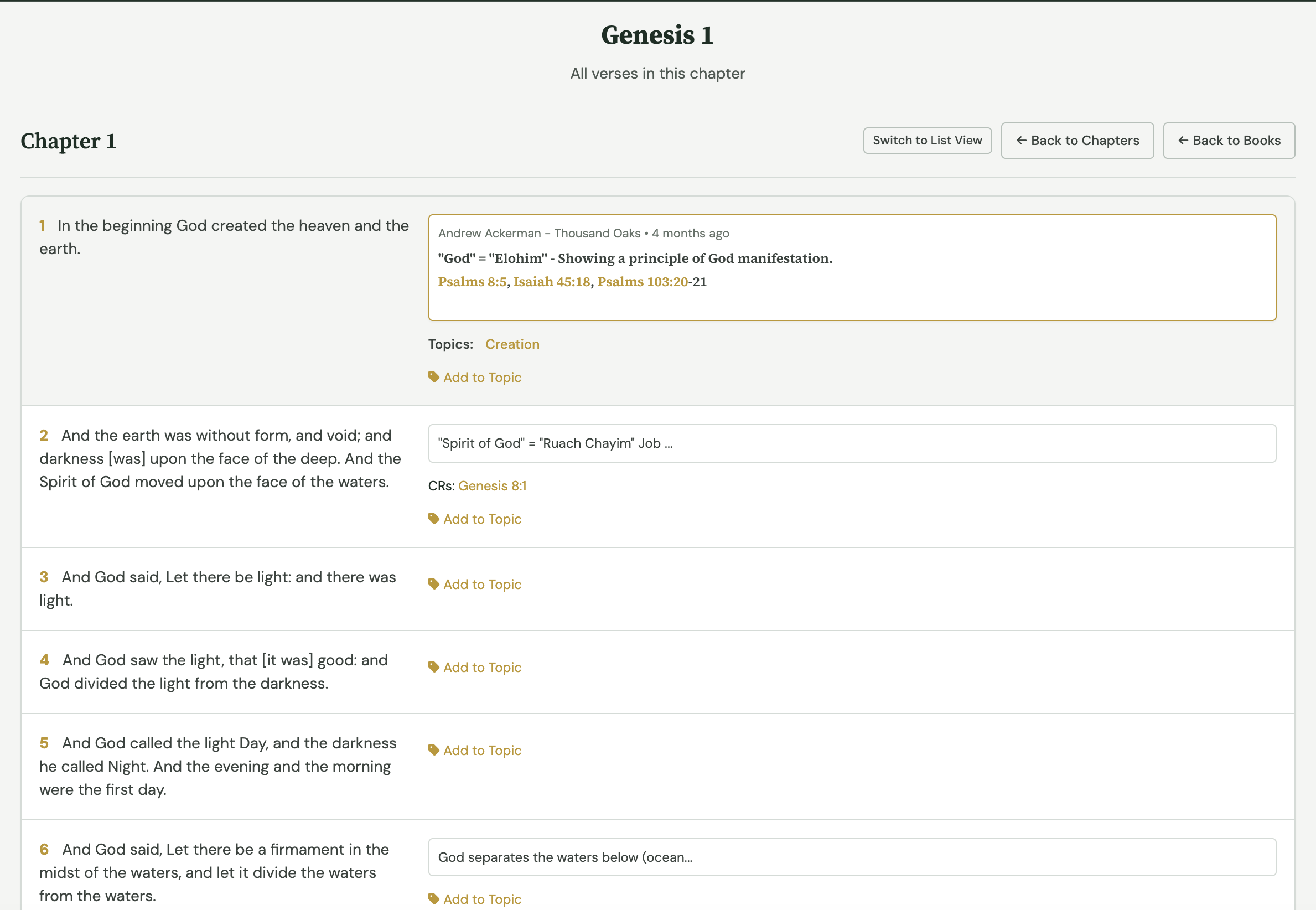Image resolution: width=1316 pixels, height=910 pixels.
Task: Expand the "God separates the waters" note
Action: click(x=852, y=857)
